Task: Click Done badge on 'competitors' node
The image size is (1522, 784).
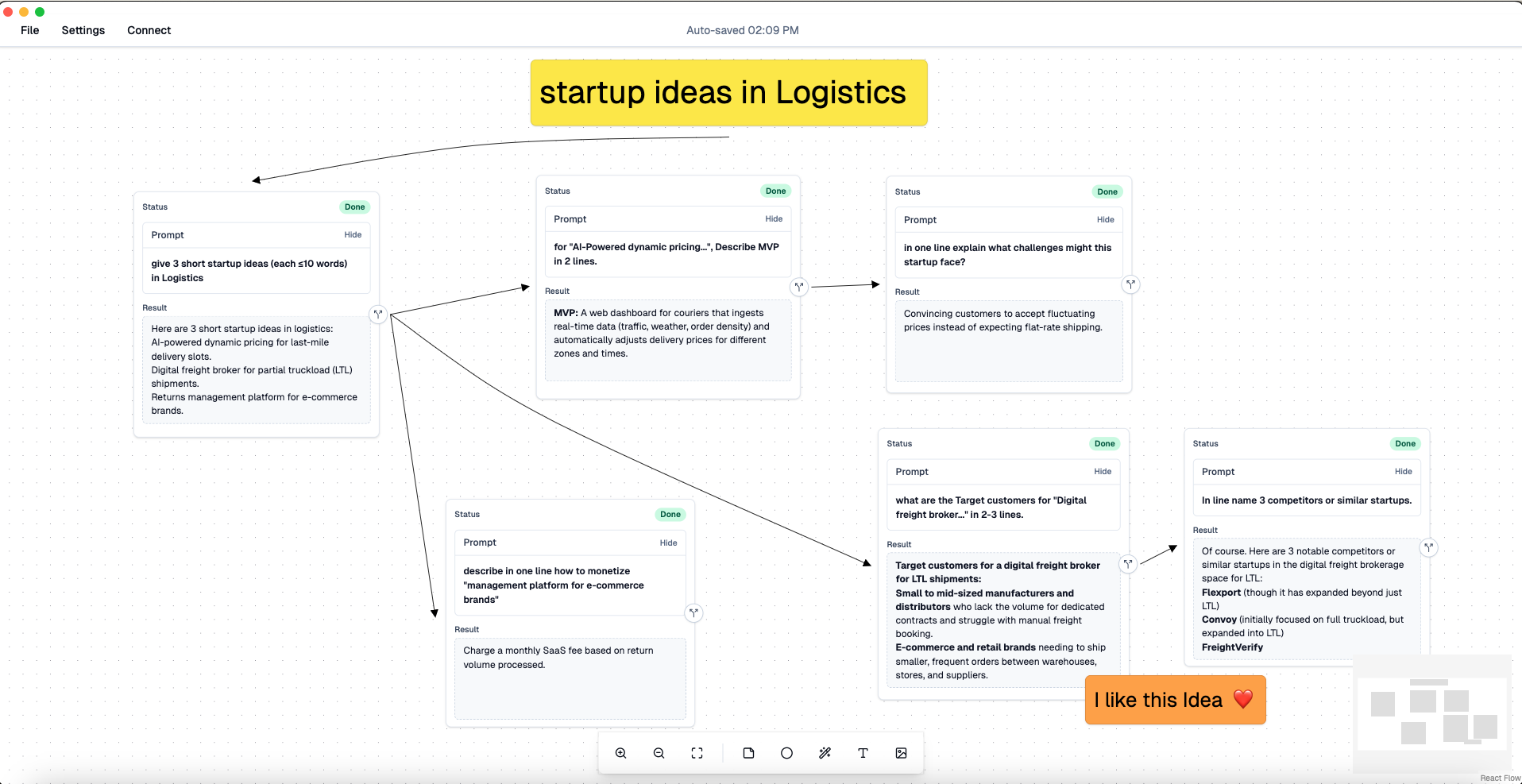Action: point(1404,444)
